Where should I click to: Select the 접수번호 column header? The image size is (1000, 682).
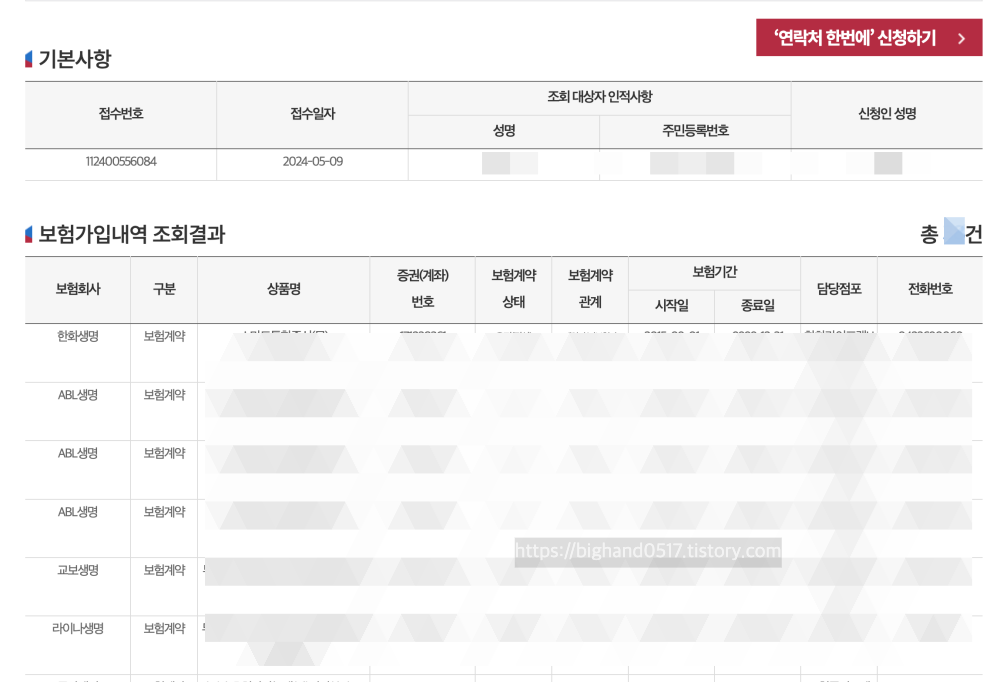(x=121, y=114)
